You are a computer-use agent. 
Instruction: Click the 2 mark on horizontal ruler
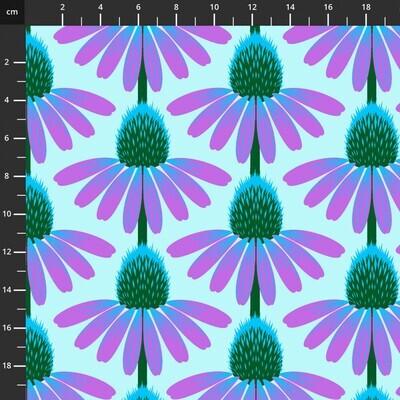pos(62,7)
